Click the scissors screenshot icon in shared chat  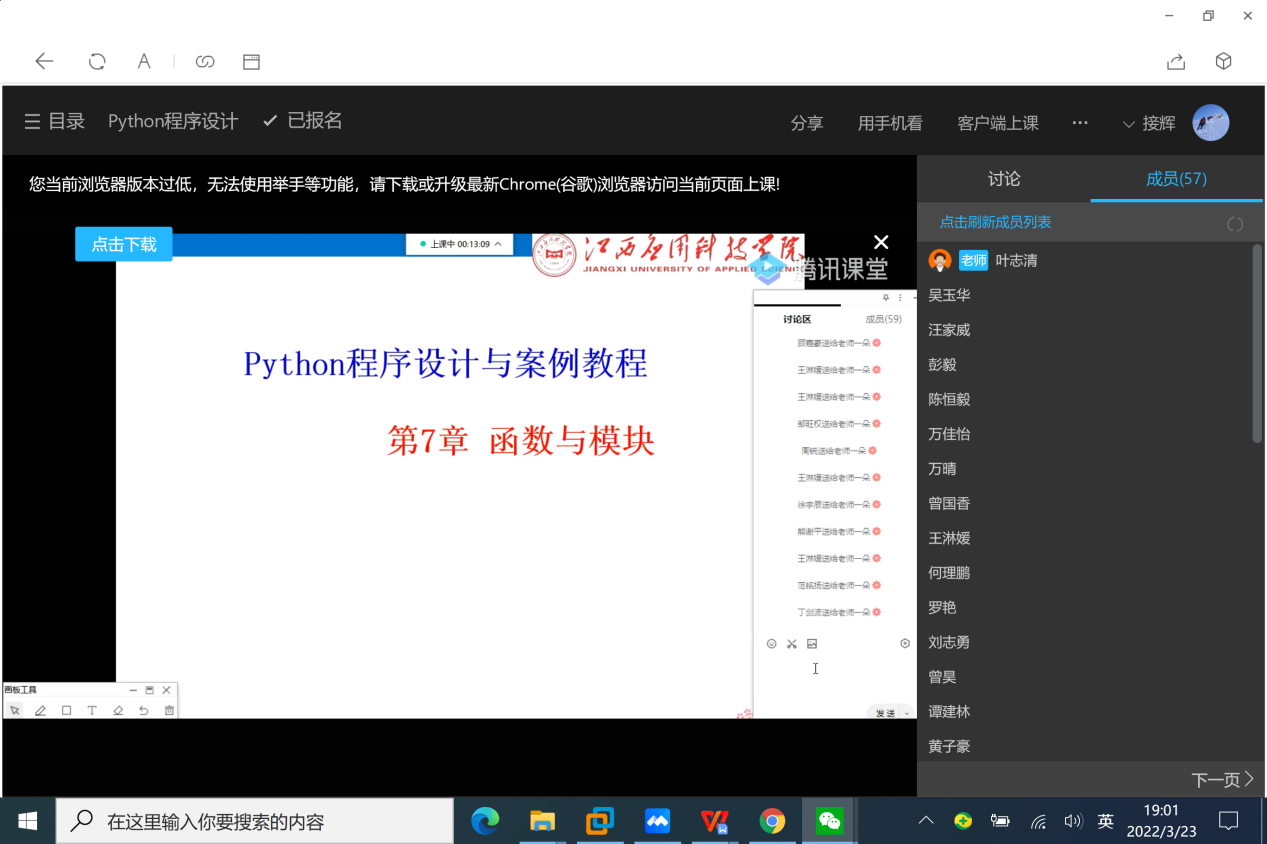tap(792, 644)
